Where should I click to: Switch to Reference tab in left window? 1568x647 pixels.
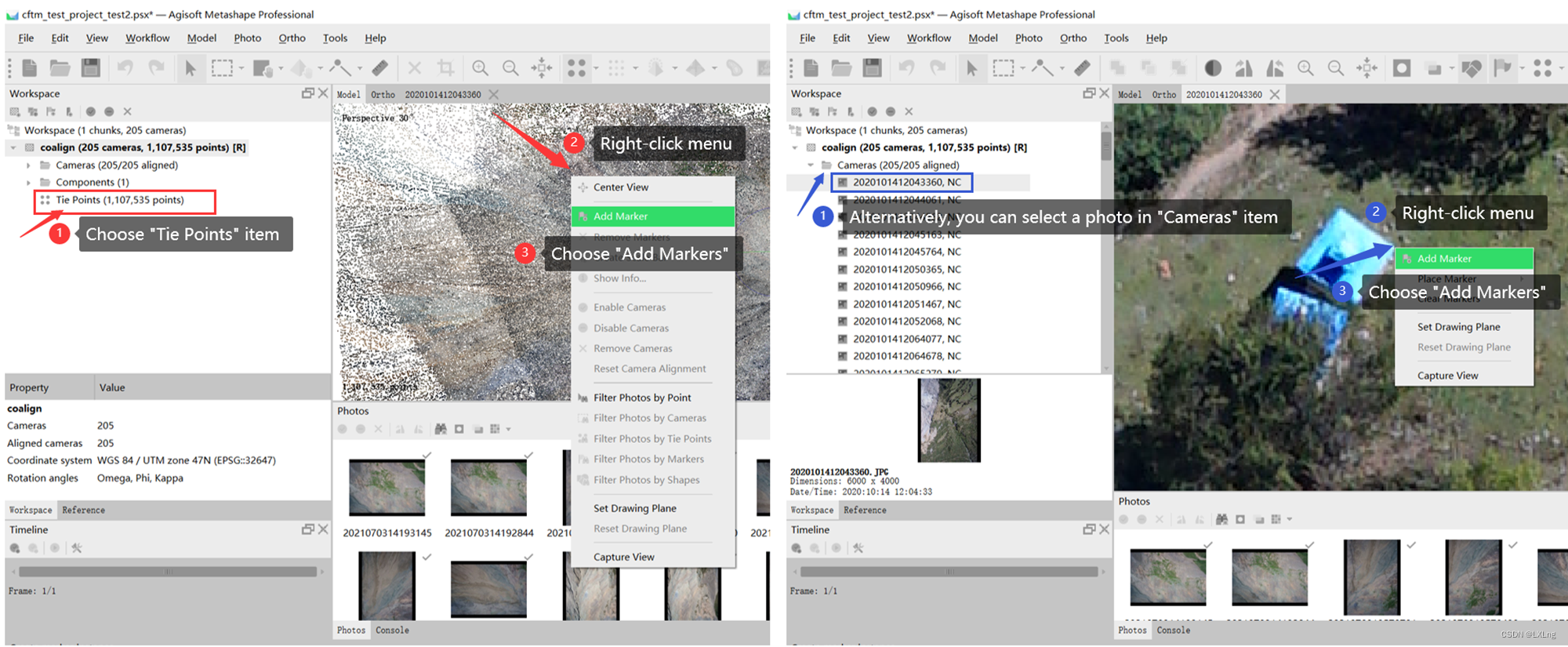(84, 510)
